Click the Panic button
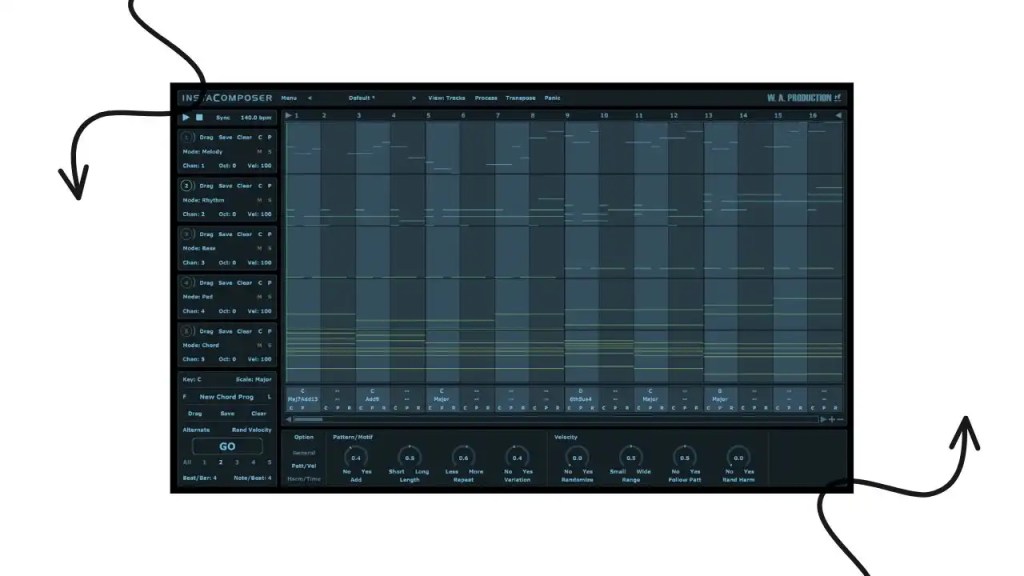 [552, 98]
